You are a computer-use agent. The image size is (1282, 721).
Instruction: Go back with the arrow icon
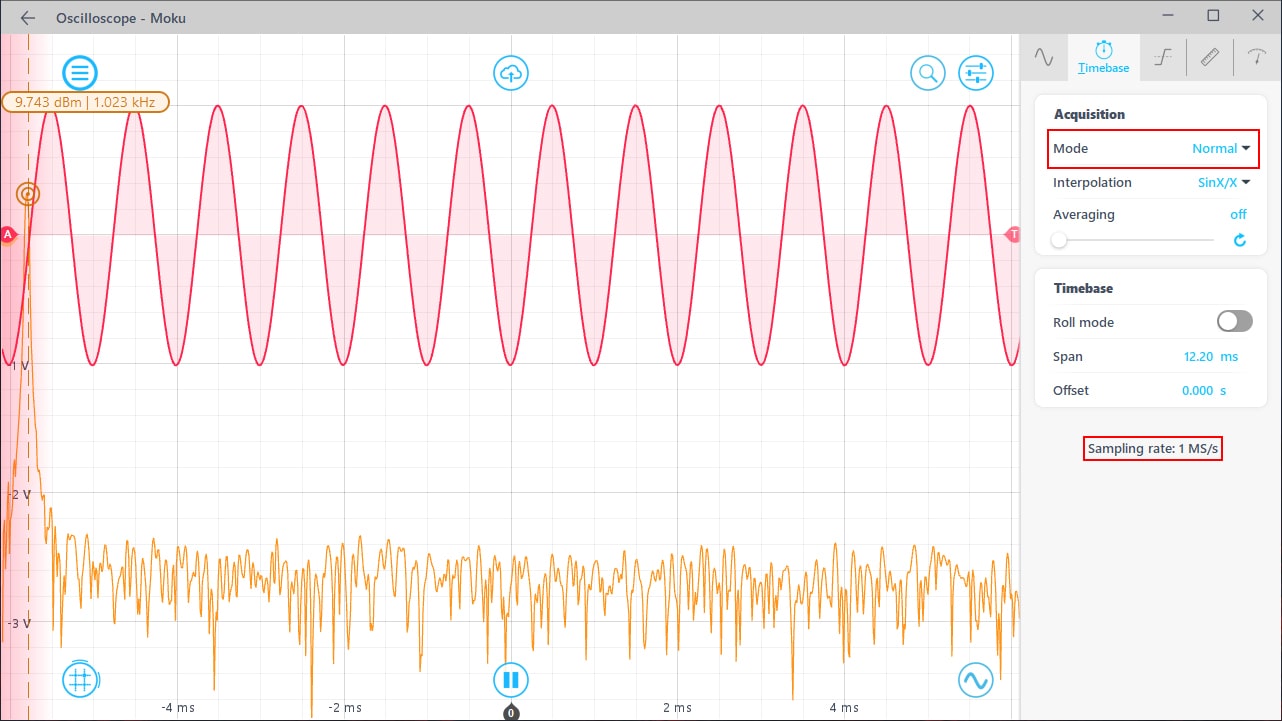(28, 18)
